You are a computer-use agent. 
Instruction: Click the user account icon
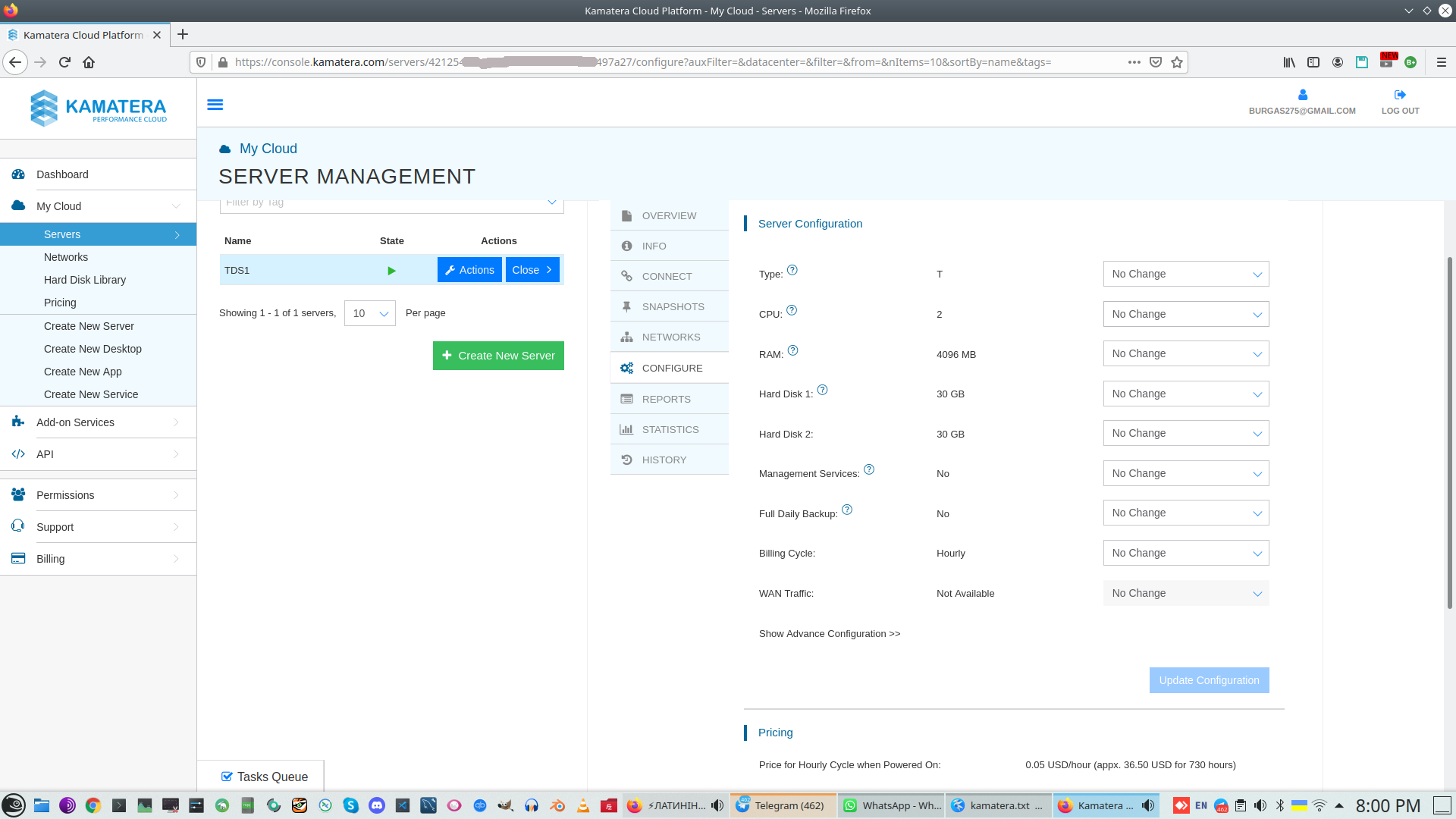point(1302,95)
